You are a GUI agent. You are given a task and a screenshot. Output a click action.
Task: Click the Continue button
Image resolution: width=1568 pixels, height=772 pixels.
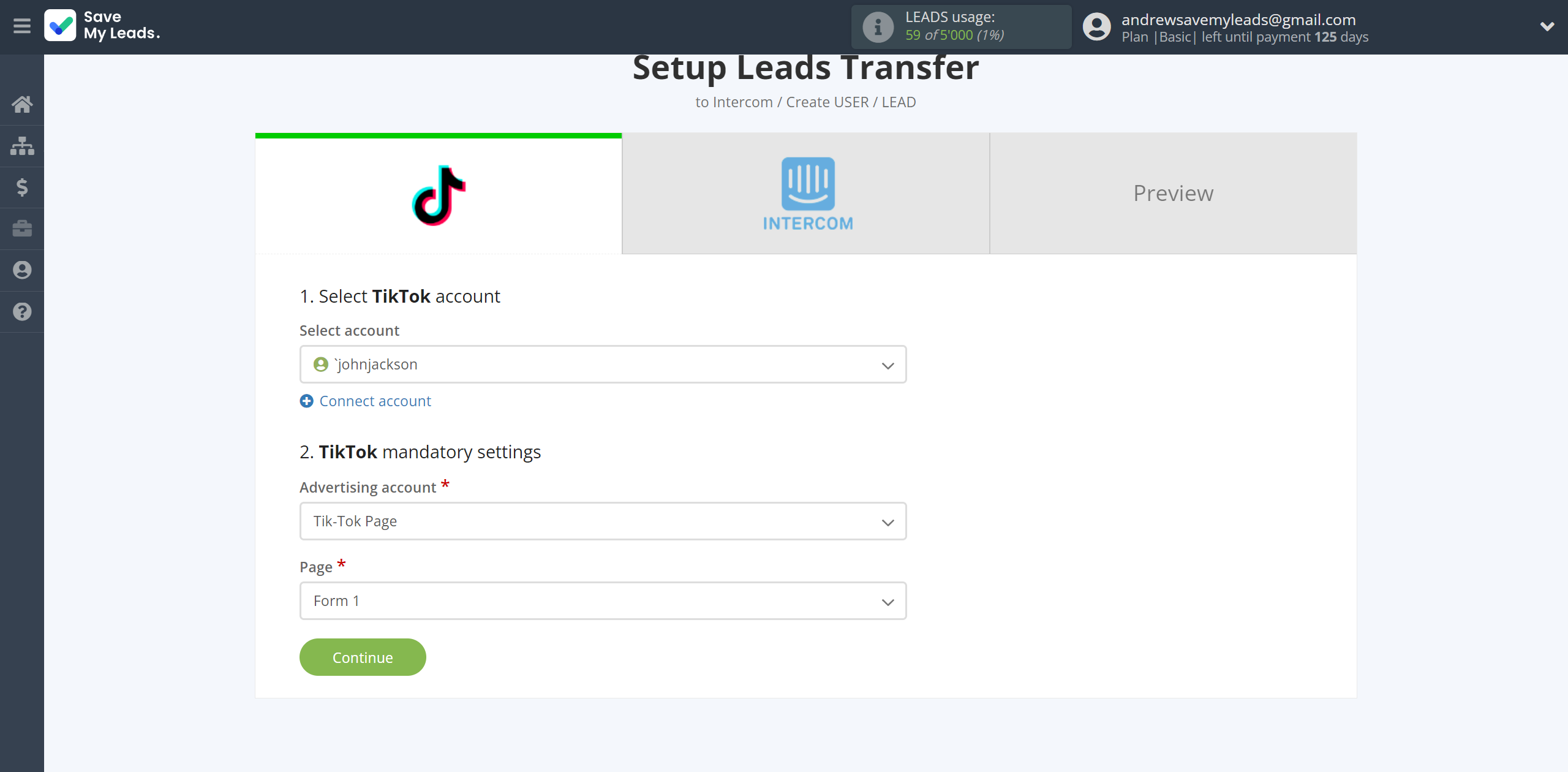tap(363, 657)
